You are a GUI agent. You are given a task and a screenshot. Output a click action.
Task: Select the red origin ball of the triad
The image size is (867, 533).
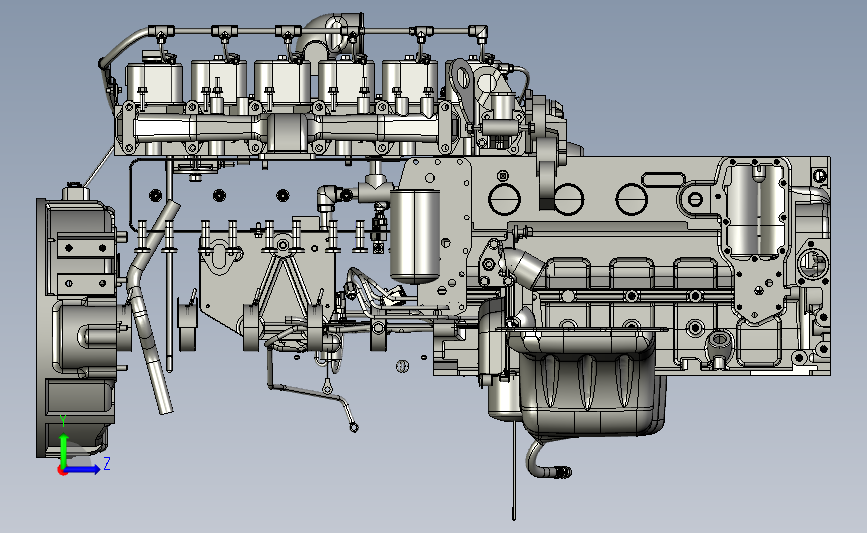62,471
